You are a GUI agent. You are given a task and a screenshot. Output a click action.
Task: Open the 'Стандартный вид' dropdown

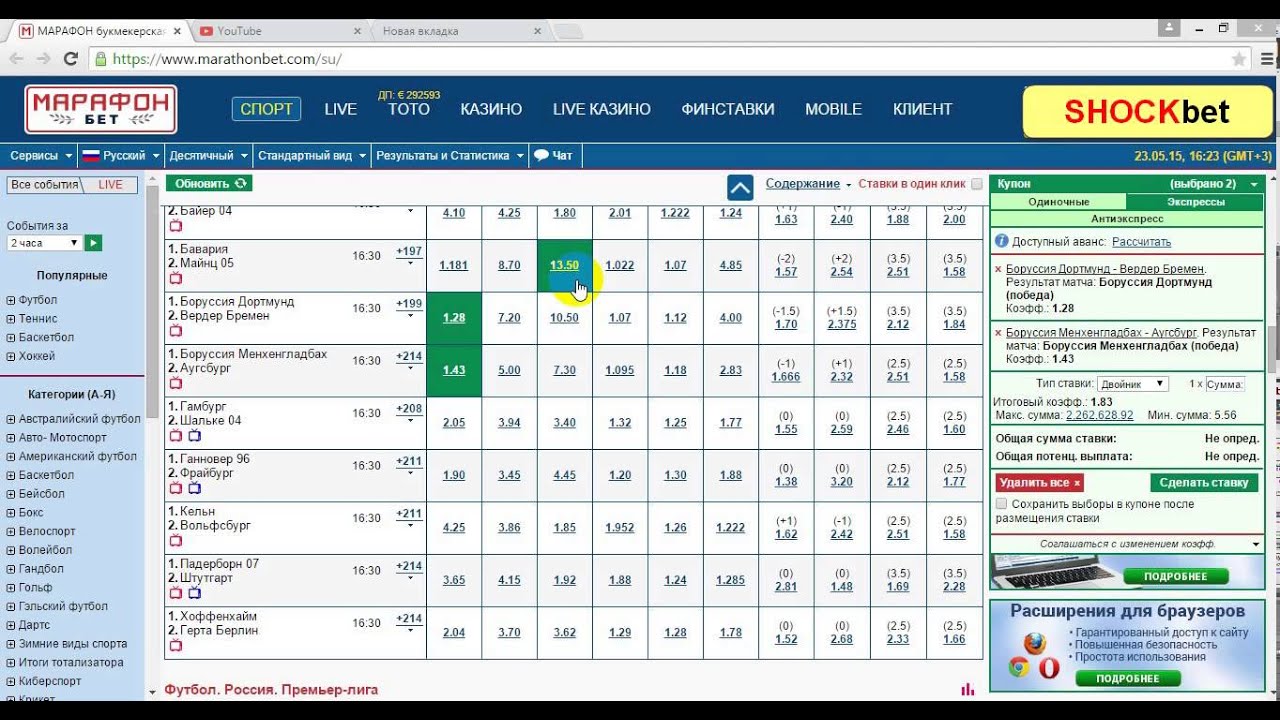(312, 155)
